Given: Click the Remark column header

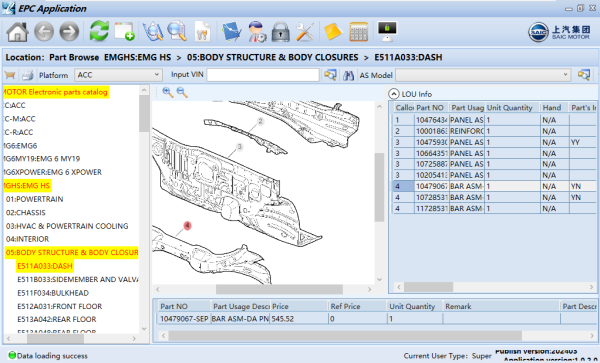Looking at the screenshot, I should click(501, 306).
